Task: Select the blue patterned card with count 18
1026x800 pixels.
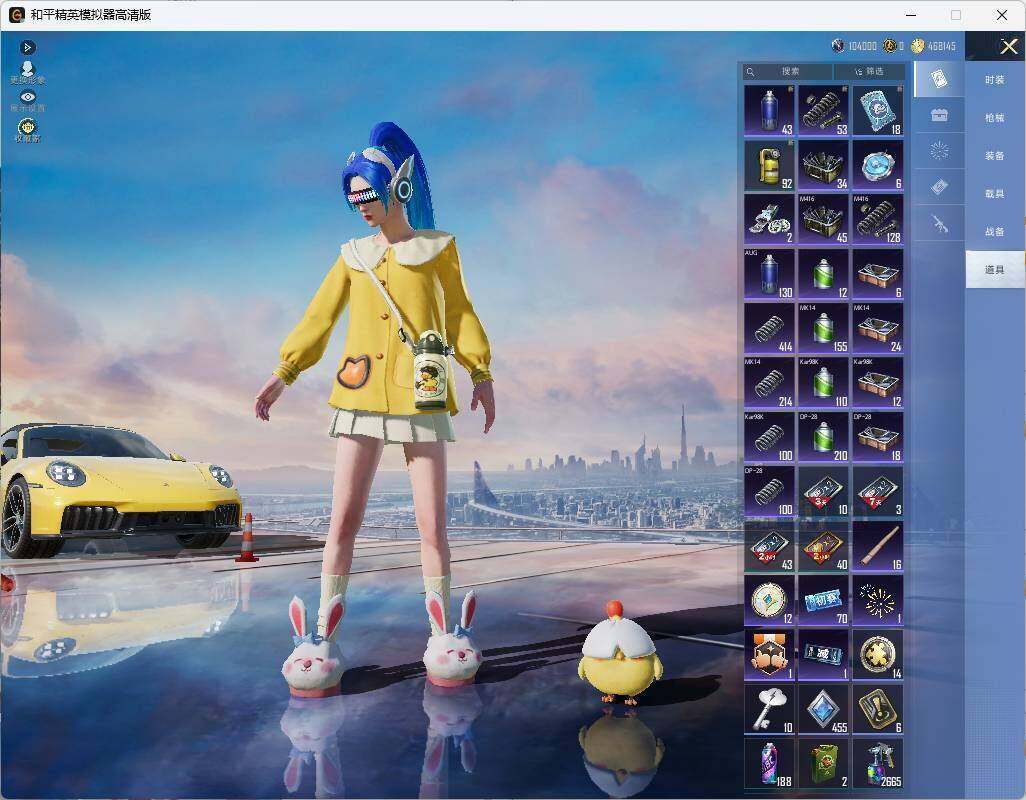Action: [x=878, y=111]
